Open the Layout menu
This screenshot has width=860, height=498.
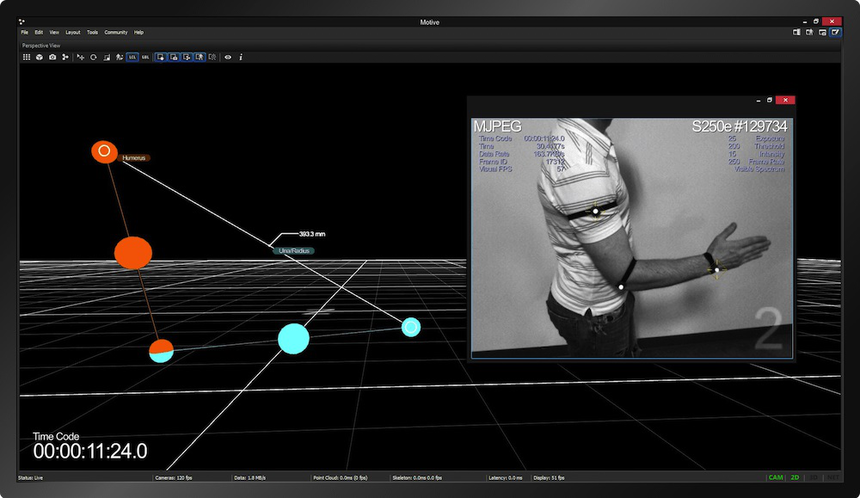73,32
